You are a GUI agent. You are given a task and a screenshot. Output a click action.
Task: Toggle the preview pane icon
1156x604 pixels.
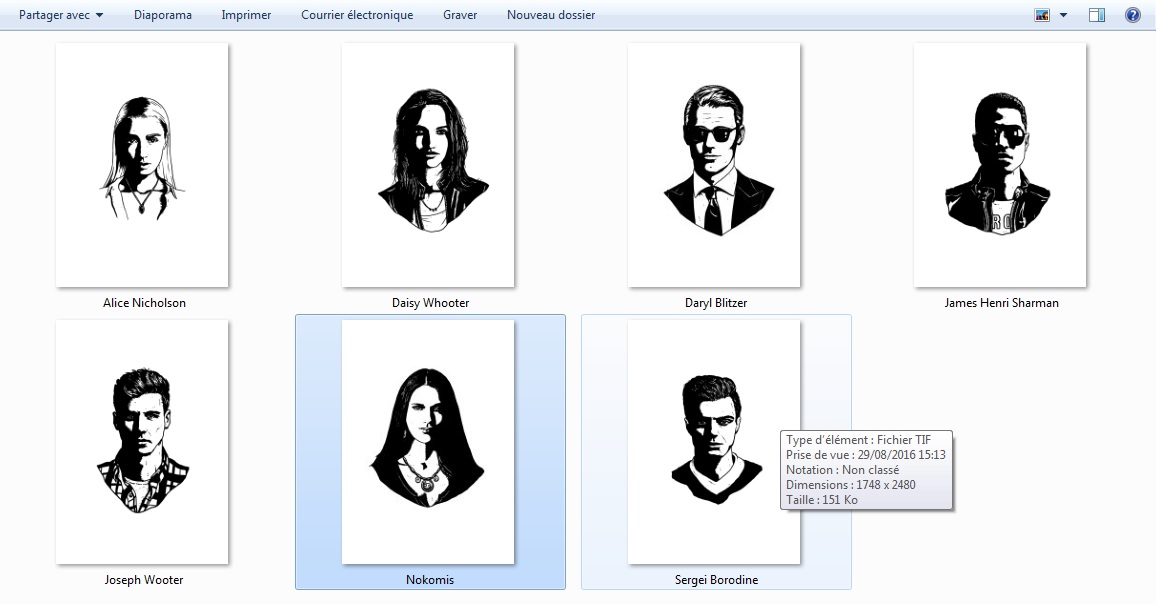click(x=1096, y=15)
